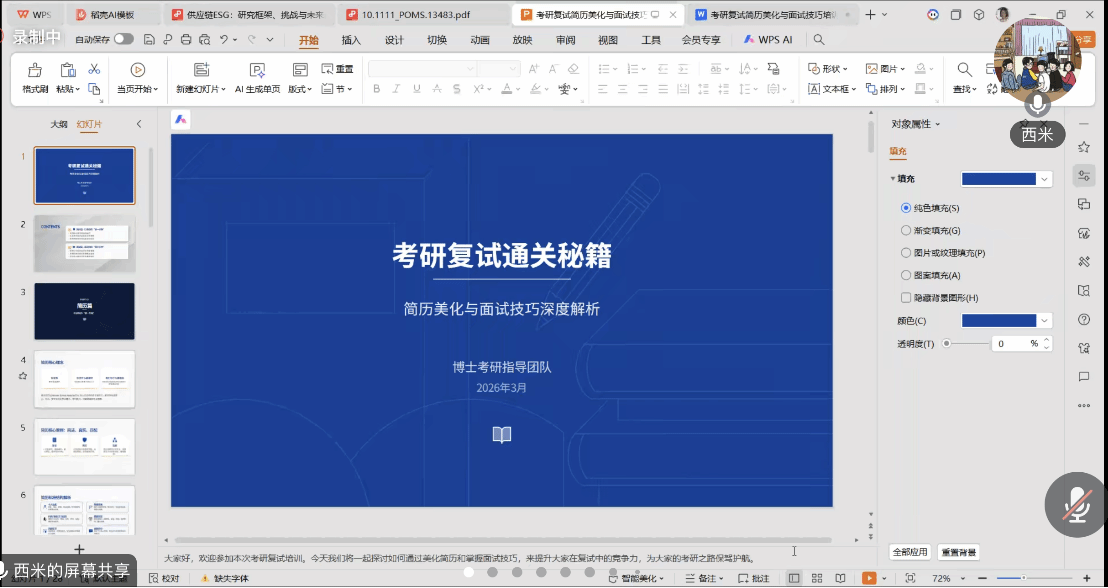Start slideshow from current page icon
The height and width of the screenshot is (588, 1108).
[137, 70]
